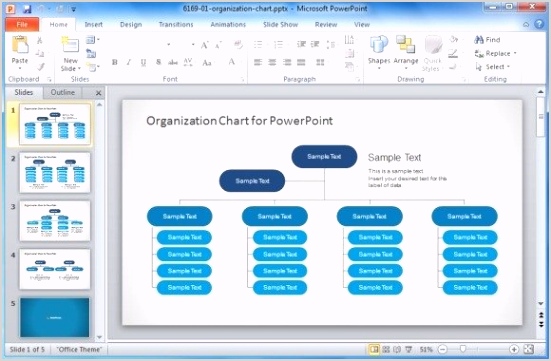The width and height of the screenshot is (551, 361).
Task: Click the Save icon in title bar
Action: [x=27, y=8]
